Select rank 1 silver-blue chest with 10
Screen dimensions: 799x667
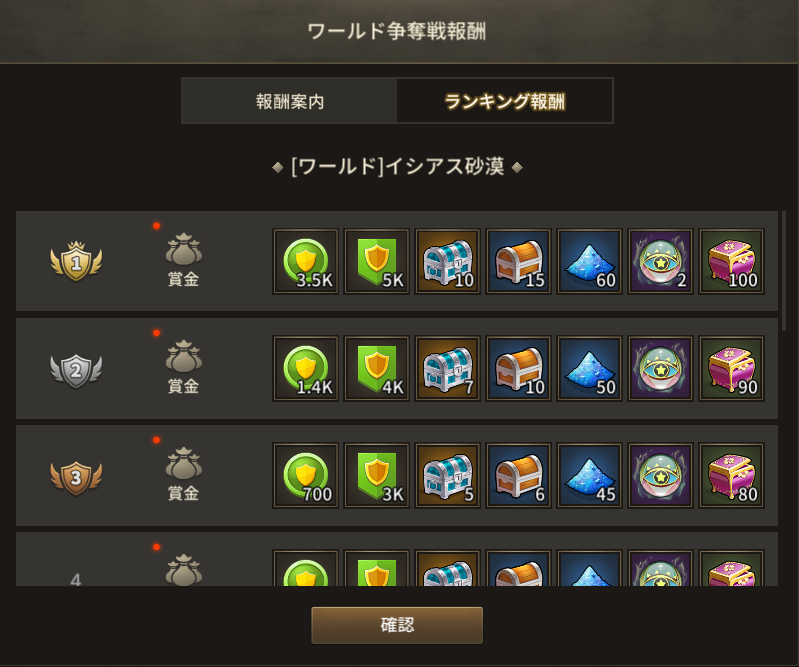click(447, 261)
